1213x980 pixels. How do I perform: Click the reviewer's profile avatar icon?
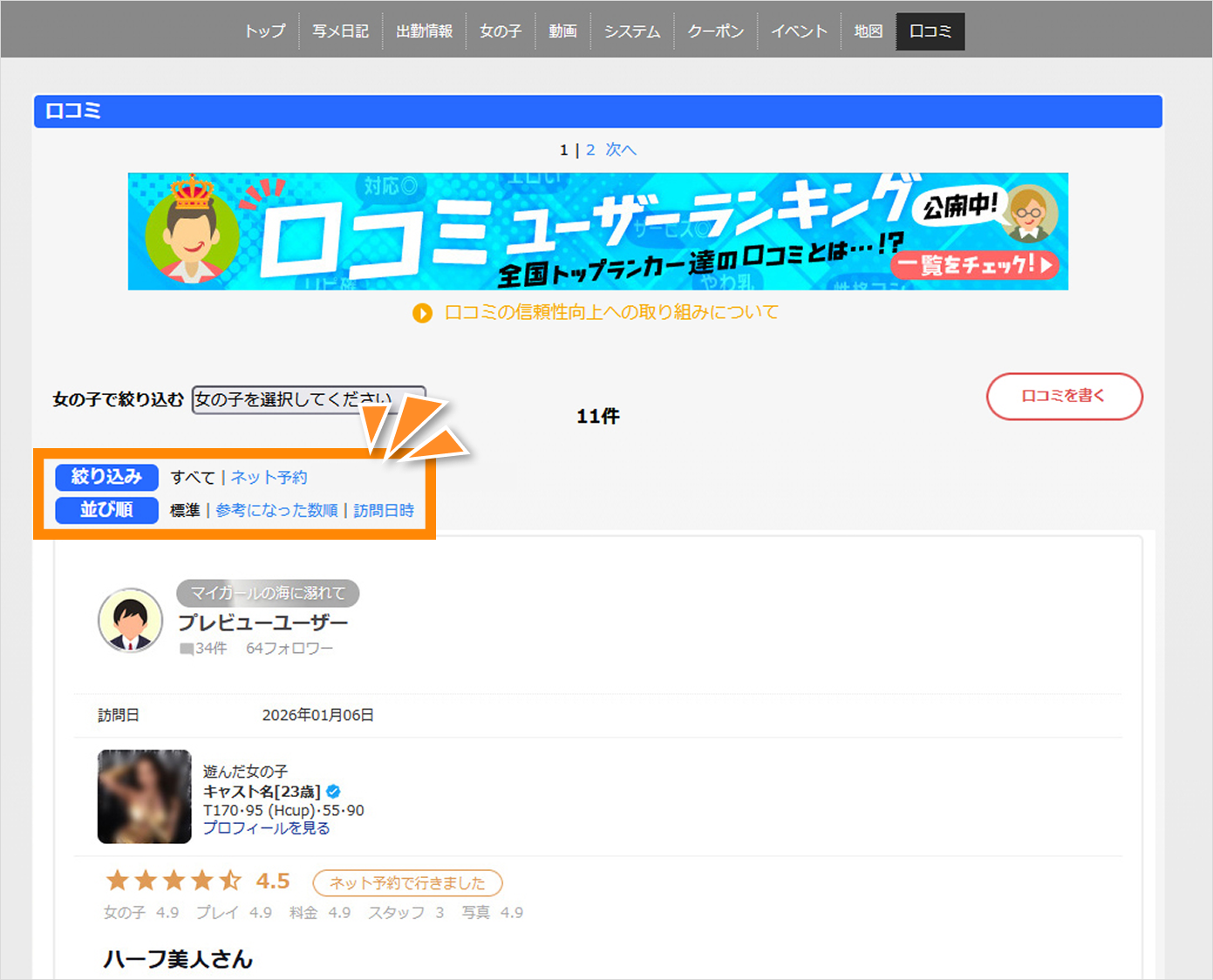point(130,620)
